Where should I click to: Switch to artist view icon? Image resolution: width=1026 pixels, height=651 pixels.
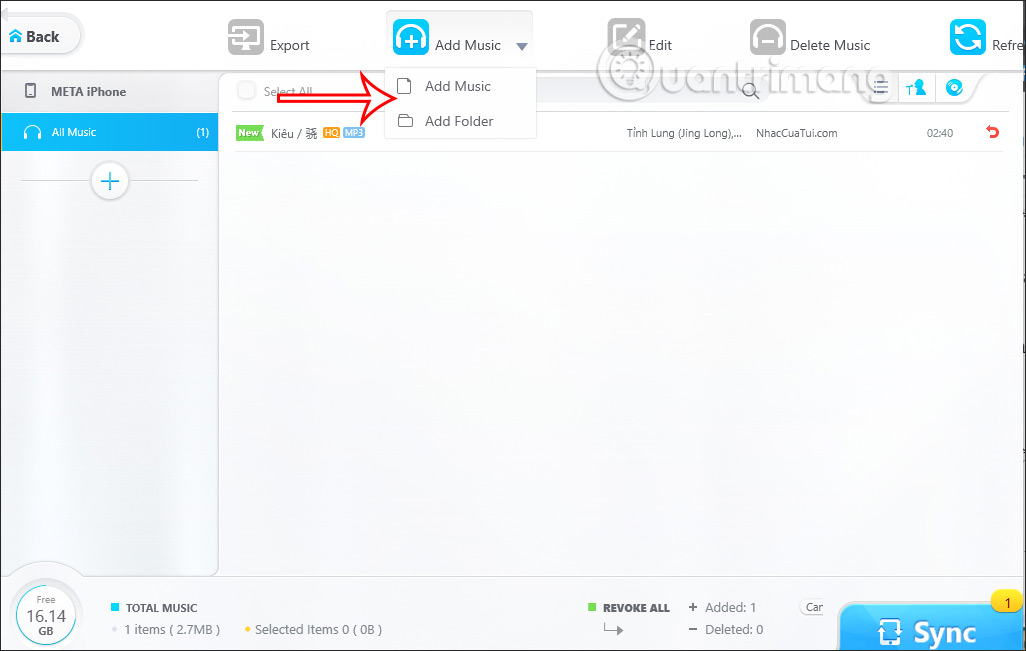(916, 88)
